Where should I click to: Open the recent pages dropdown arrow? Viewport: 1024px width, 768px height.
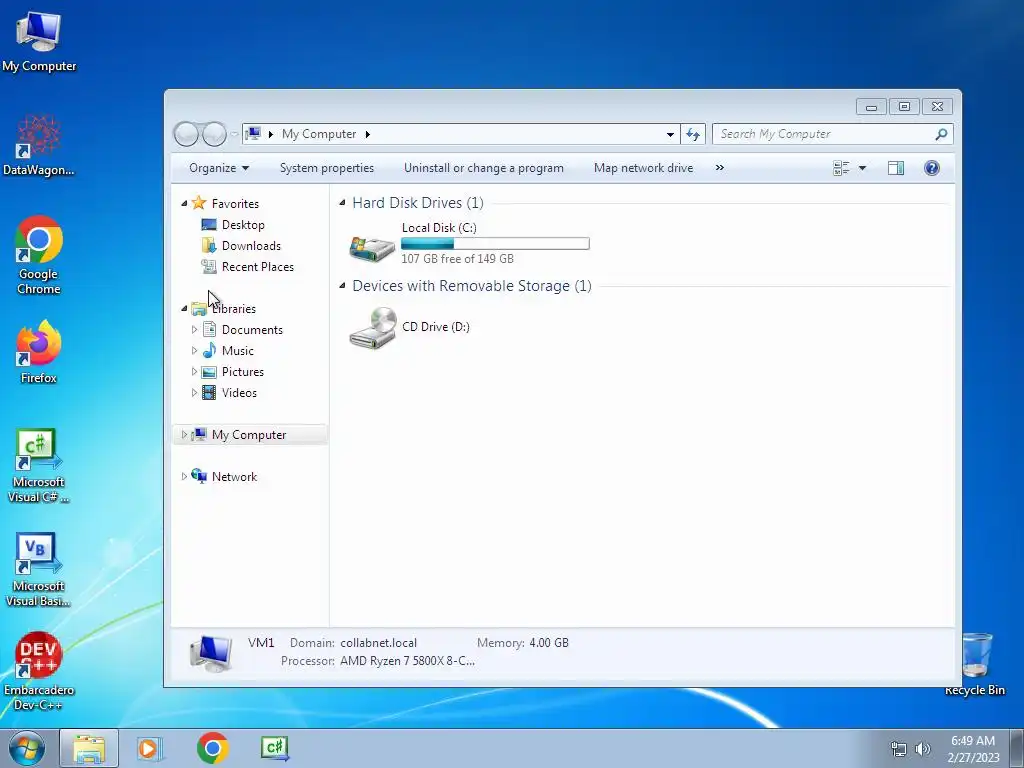[234, 135]
